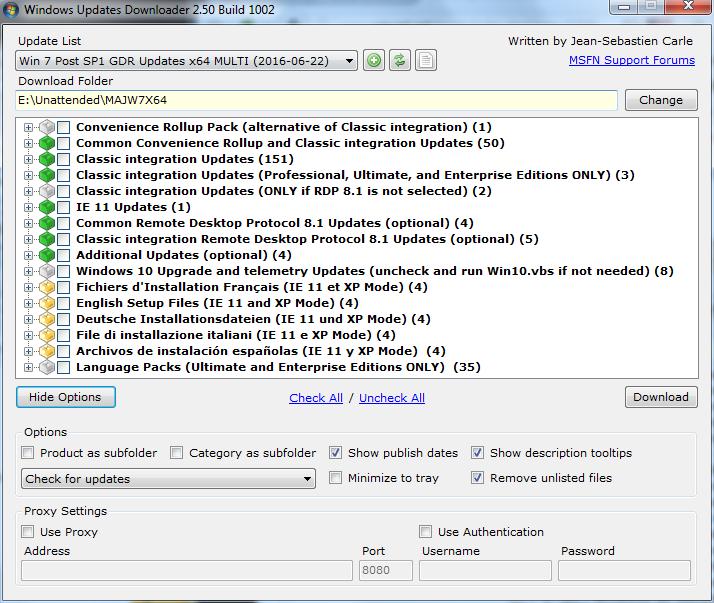Click yellow cube icon for Deutsche Installationsdateien

pyautogui.click(x=47, y=319)
